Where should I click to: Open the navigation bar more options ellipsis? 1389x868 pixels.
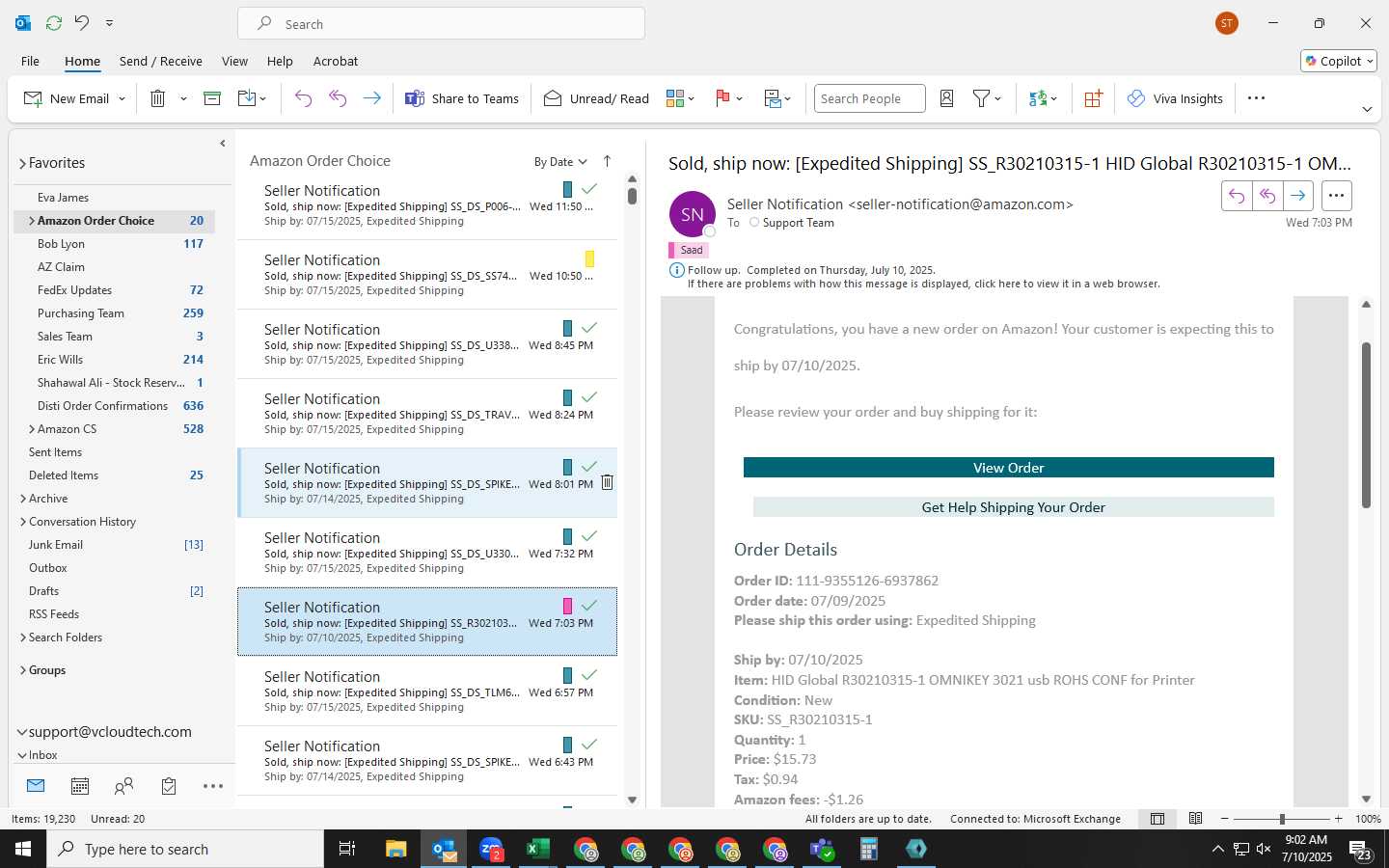point(213,786)
